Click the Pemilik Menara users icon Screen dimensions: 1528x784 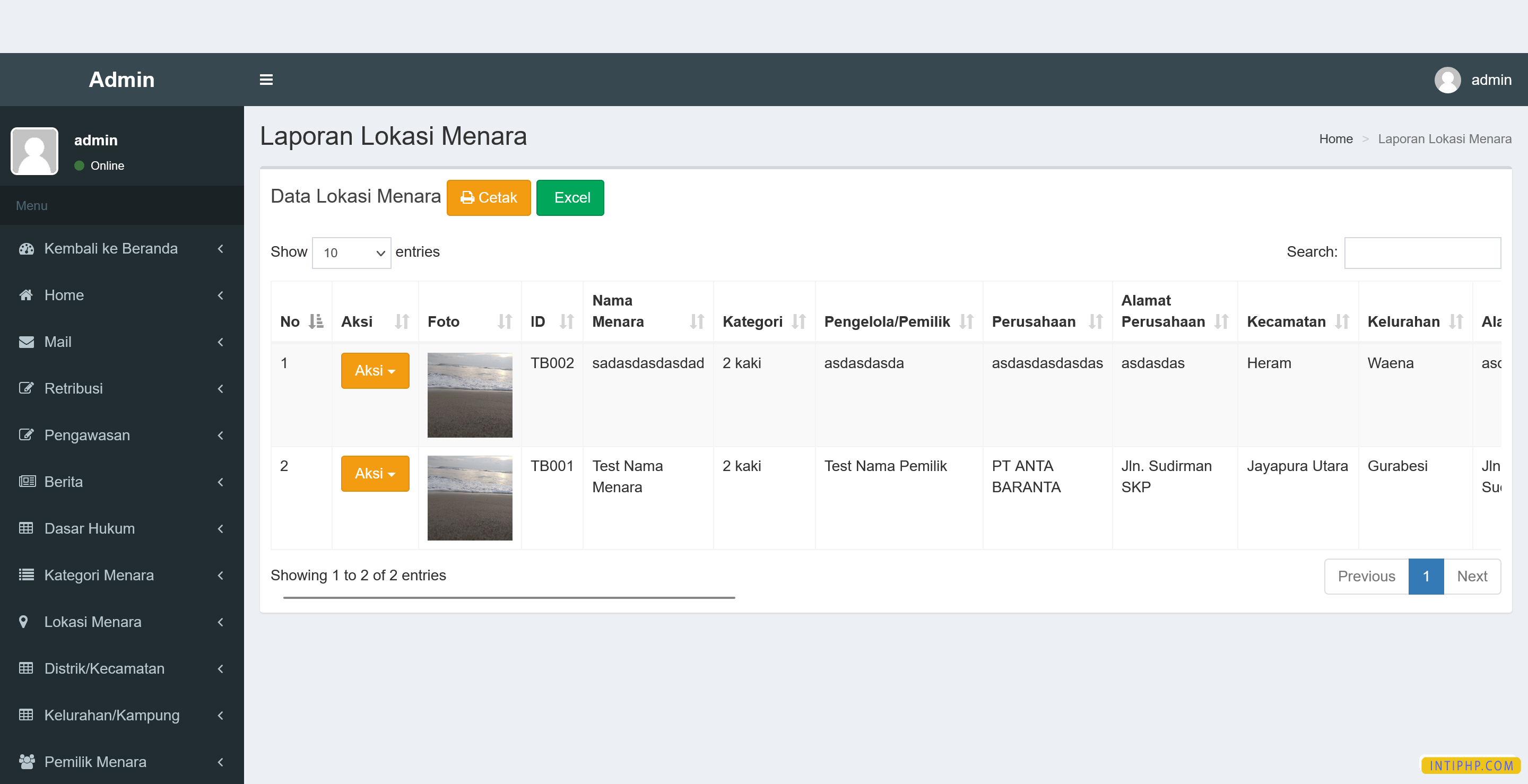(x=26, y=762)
